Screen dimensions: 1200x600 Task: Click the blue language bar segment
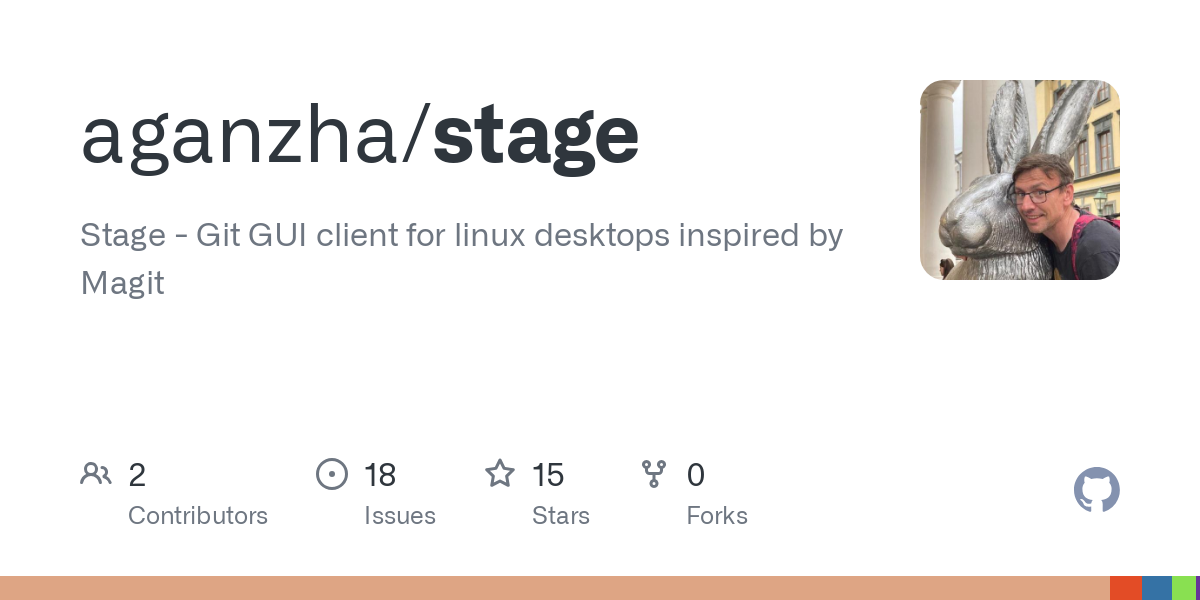click(1157, 588)
